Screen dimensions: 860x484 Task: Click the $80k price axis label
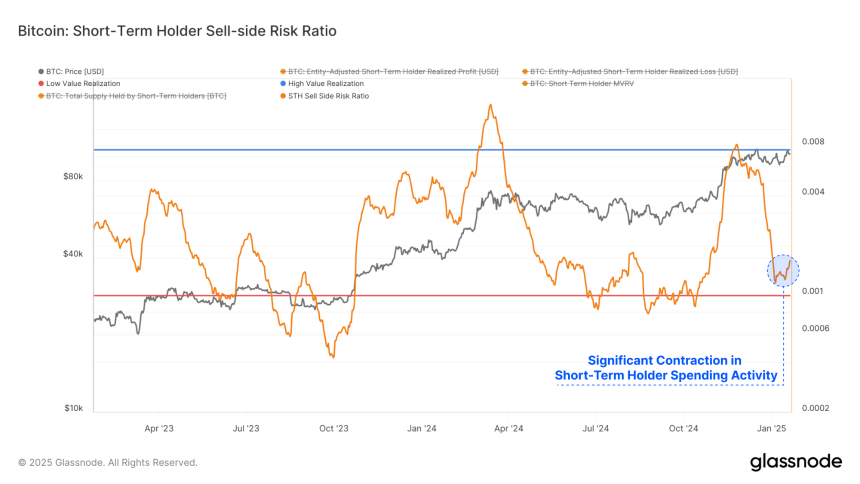(73, 176)
